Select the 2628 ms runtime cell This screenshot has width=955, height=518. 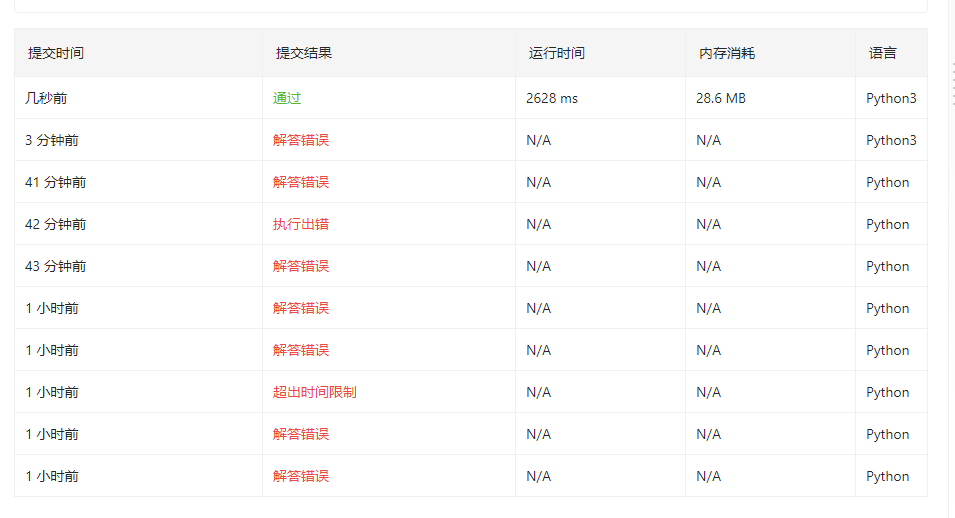(x=552, y=98)
